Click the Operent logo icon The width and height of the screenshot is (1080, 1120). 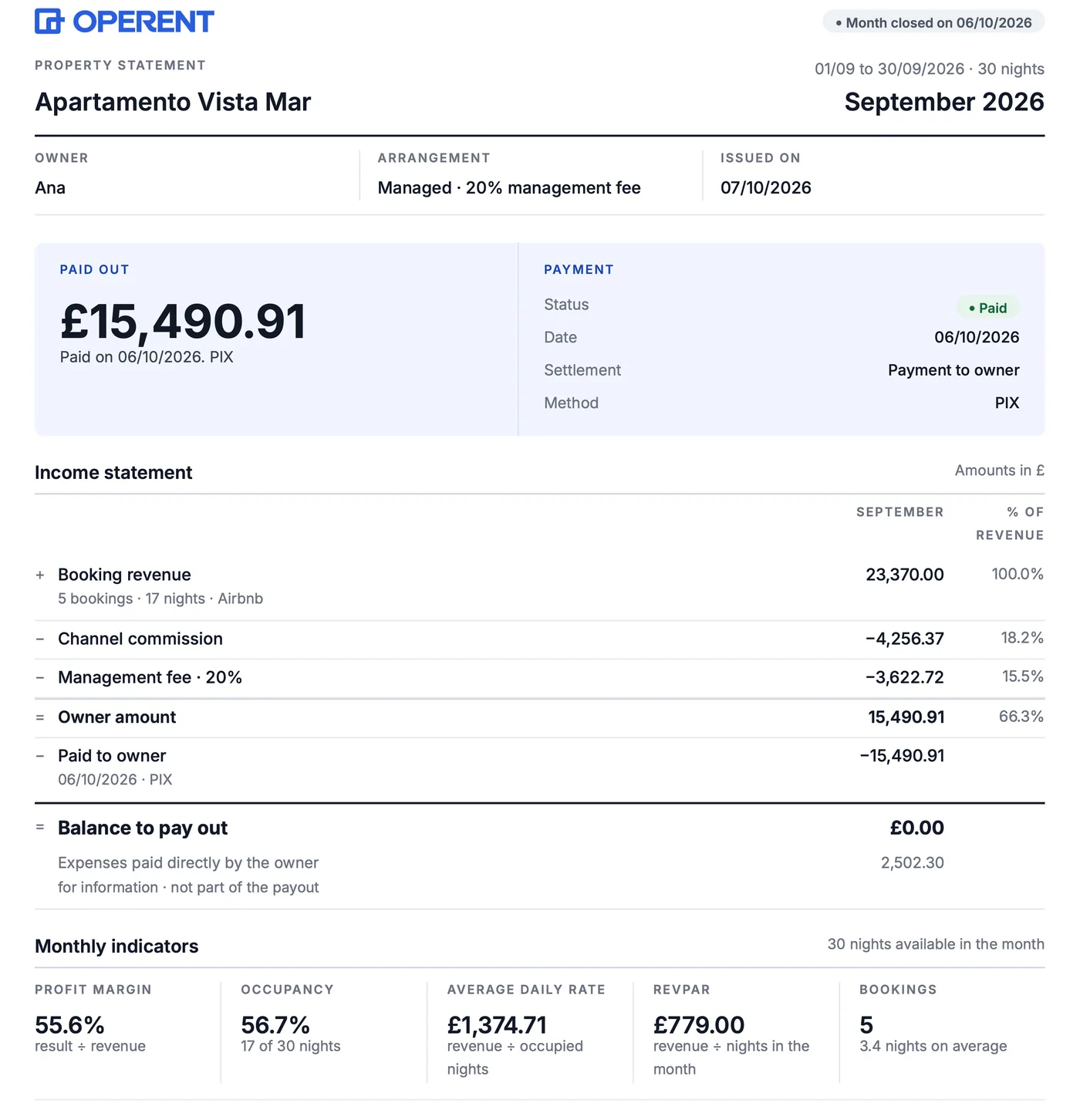coord(49,22)
